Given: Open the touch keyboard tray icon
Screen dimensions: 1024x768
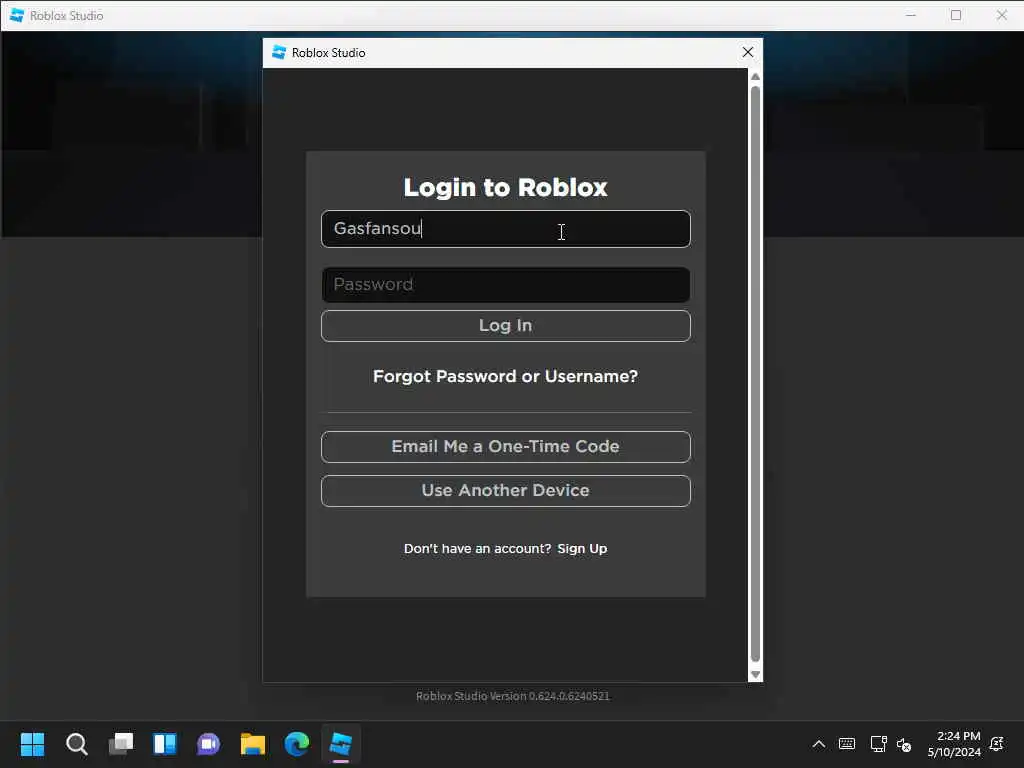Looking at the screenshot, I should click(x=847, y=744).
